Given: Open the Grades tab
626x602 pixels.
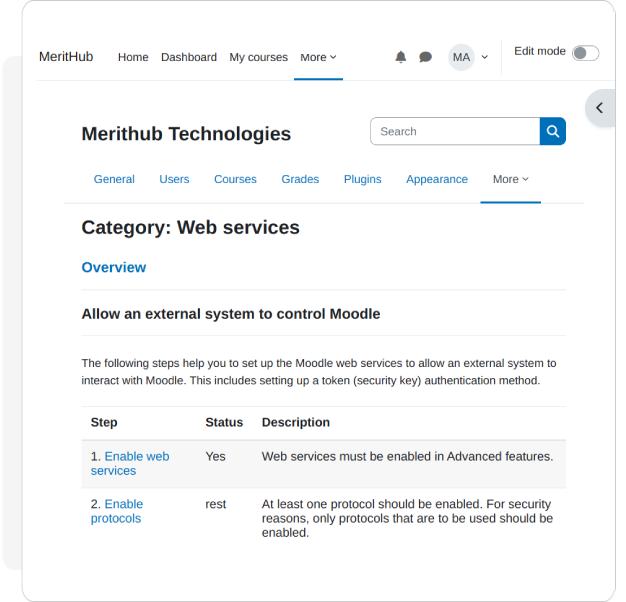Looking at the screenshot, I should (x=300, y=179).
